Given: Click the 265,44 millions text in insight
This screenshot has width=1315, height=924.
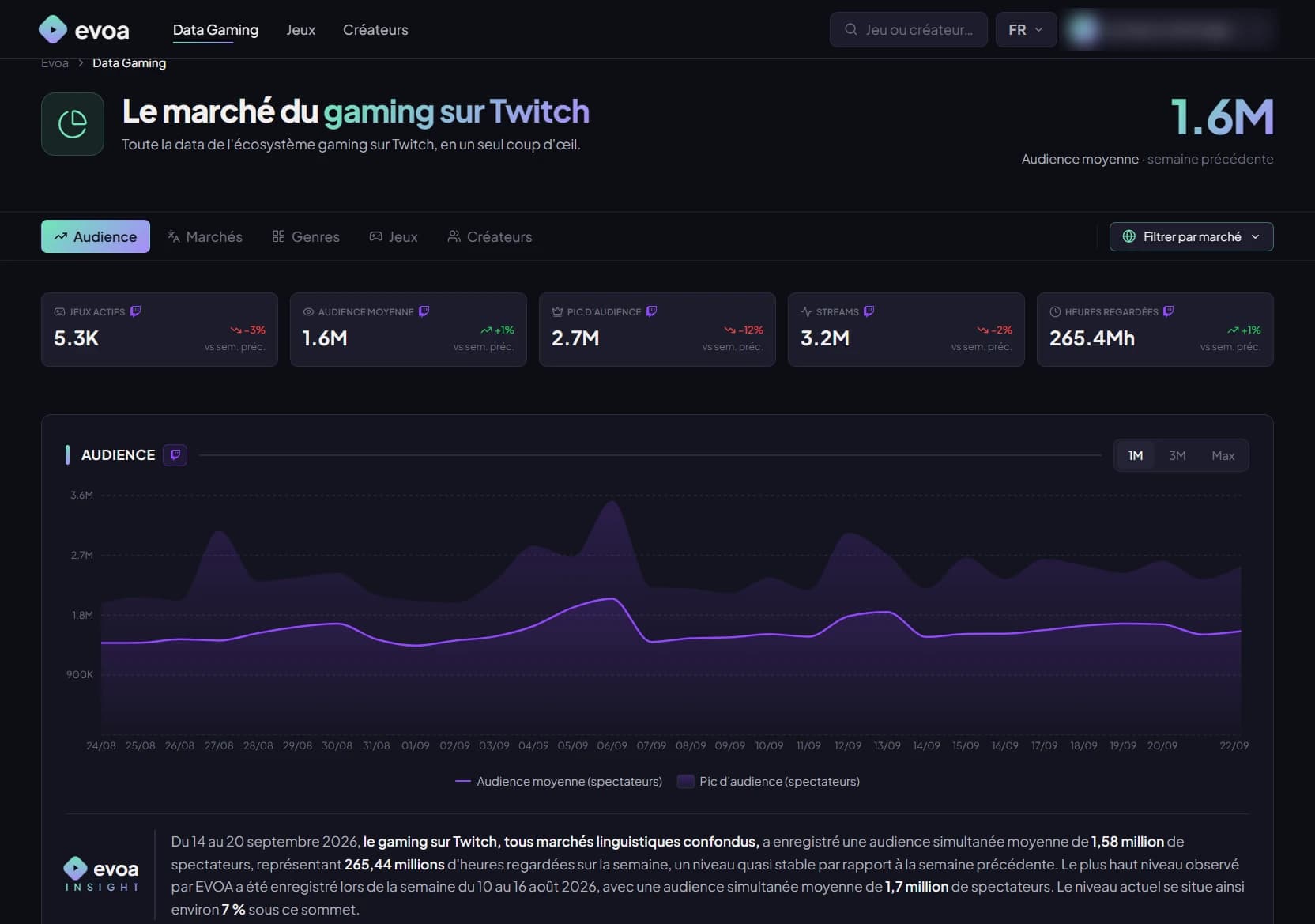Looking at the screenshot, I should [x=394, y=864].
